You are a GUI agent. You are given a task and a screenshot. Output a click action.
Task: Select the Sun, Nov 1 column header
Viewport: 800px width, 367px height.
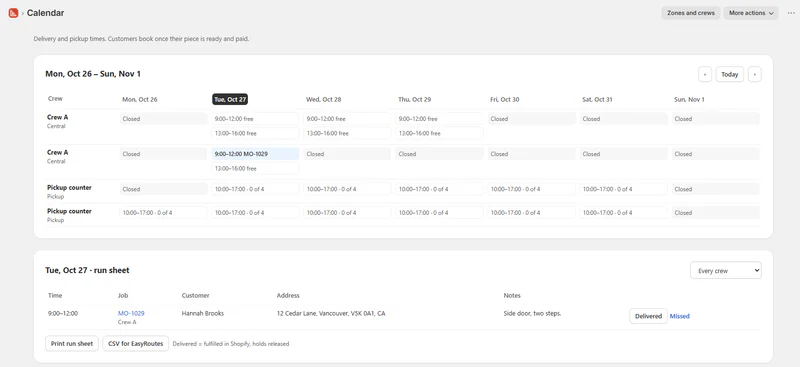[689, 99]
